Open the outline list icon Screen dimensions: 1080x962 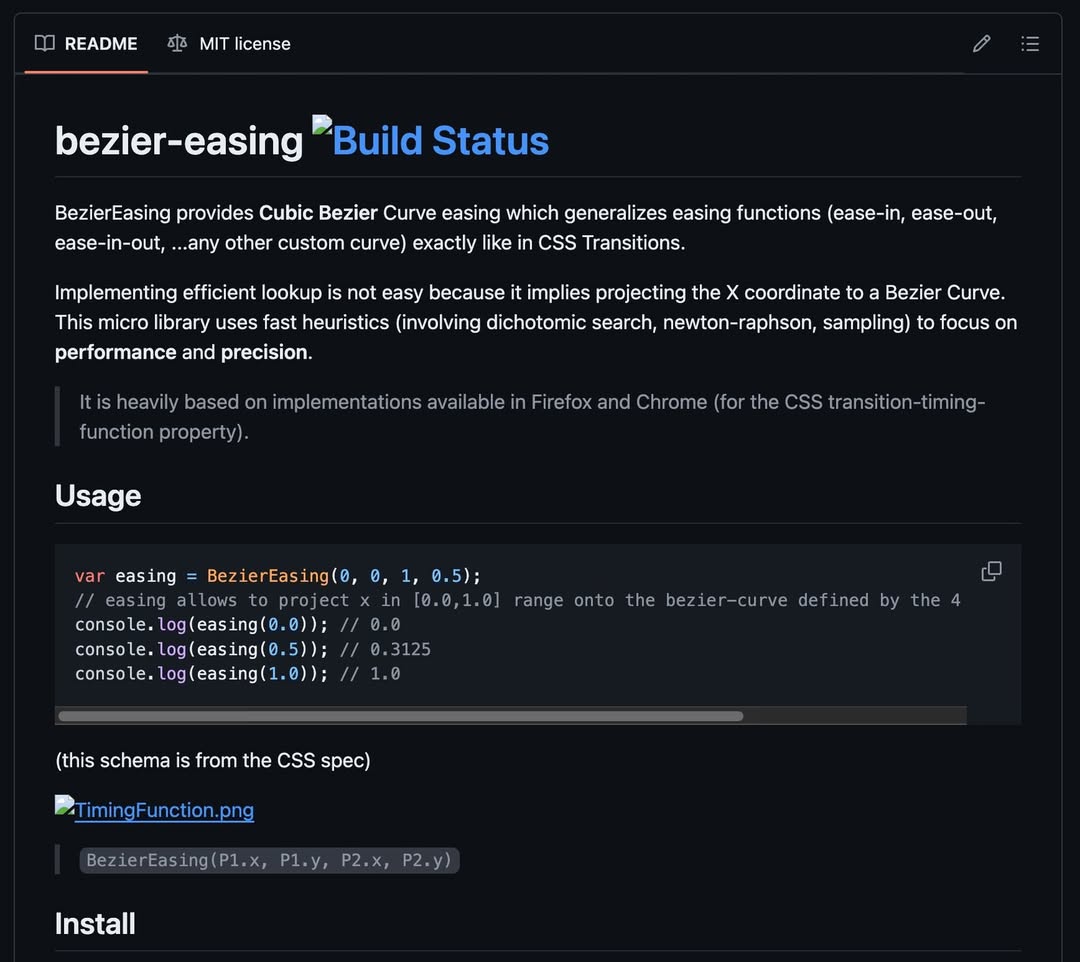tap(1030, 44)
